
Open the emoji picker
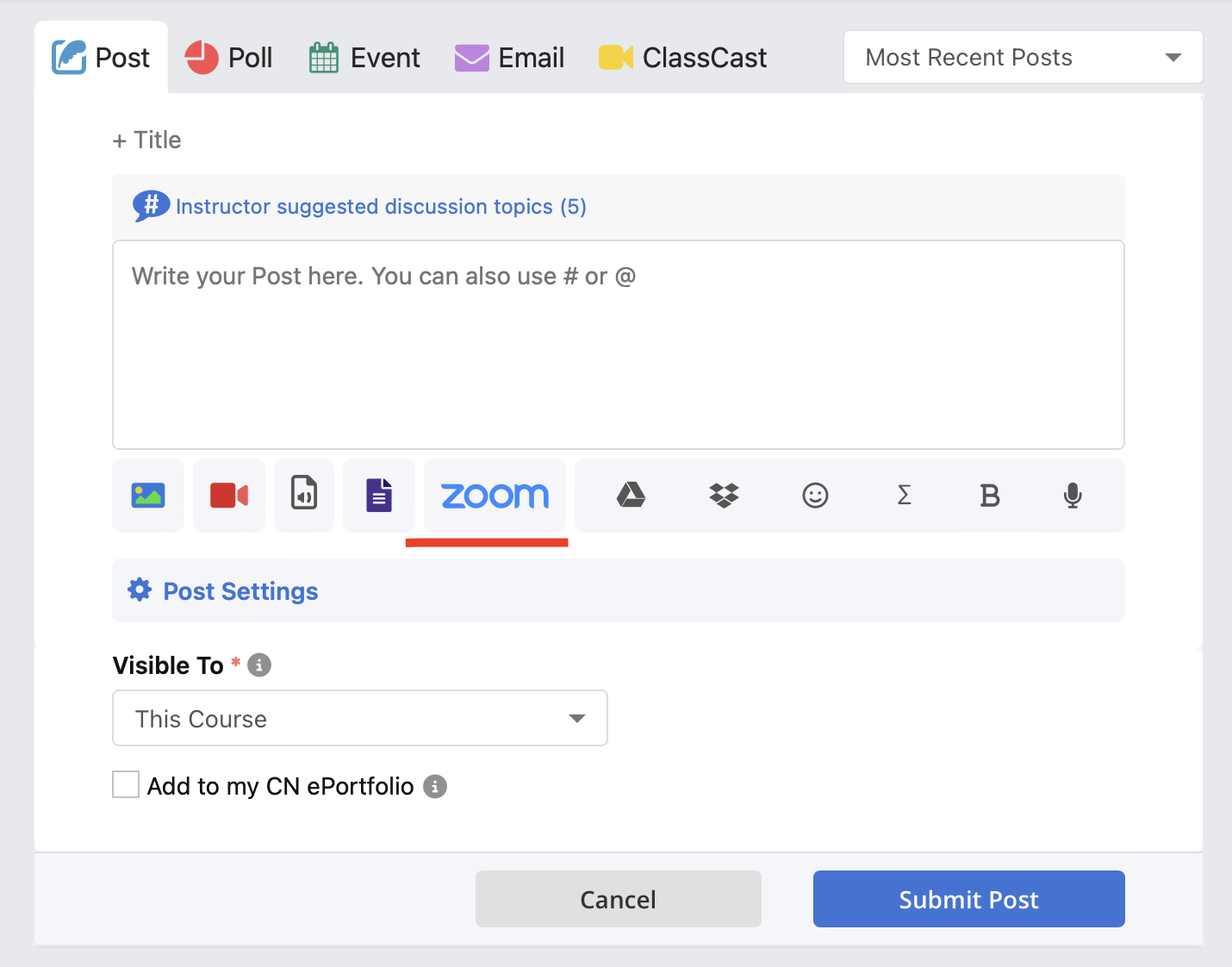[x=815, y=495]
